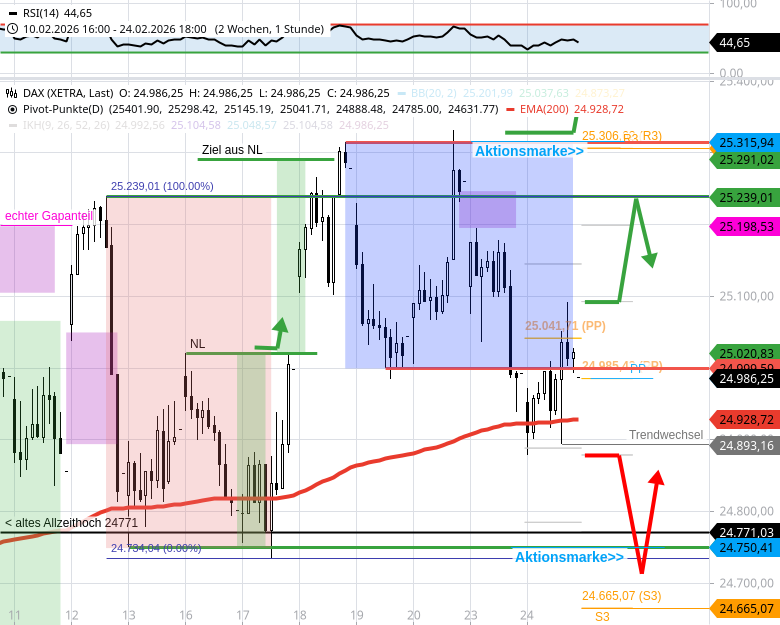The width and height of the screenshot is (780, 625).
Task: Click the green upward arrow near NL label
Action: [281, 325]
